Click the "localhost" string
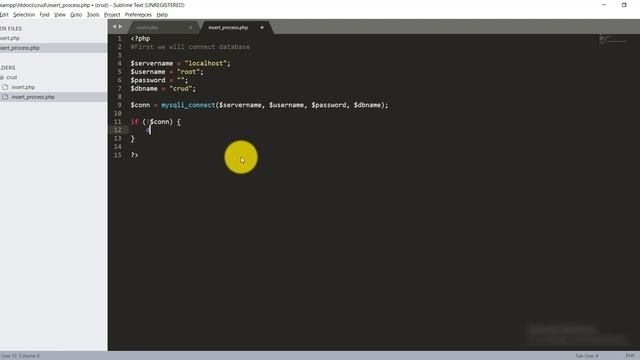 tap(207, 63)
